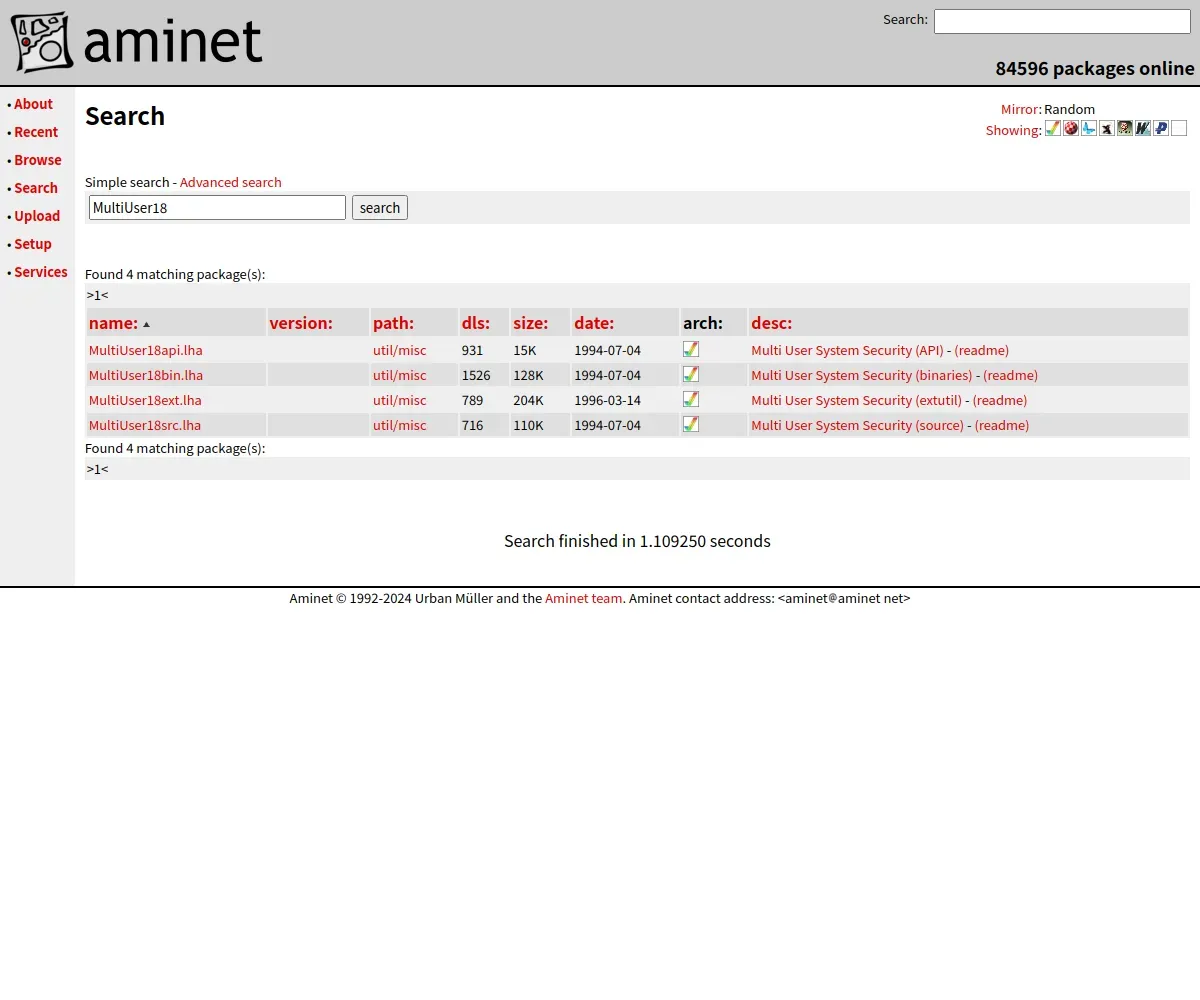This screenshot has height=1000, width=1200.
Task: Open Multi User System Security (API) description
Action: pyautogui.click(x=847, y=350)
